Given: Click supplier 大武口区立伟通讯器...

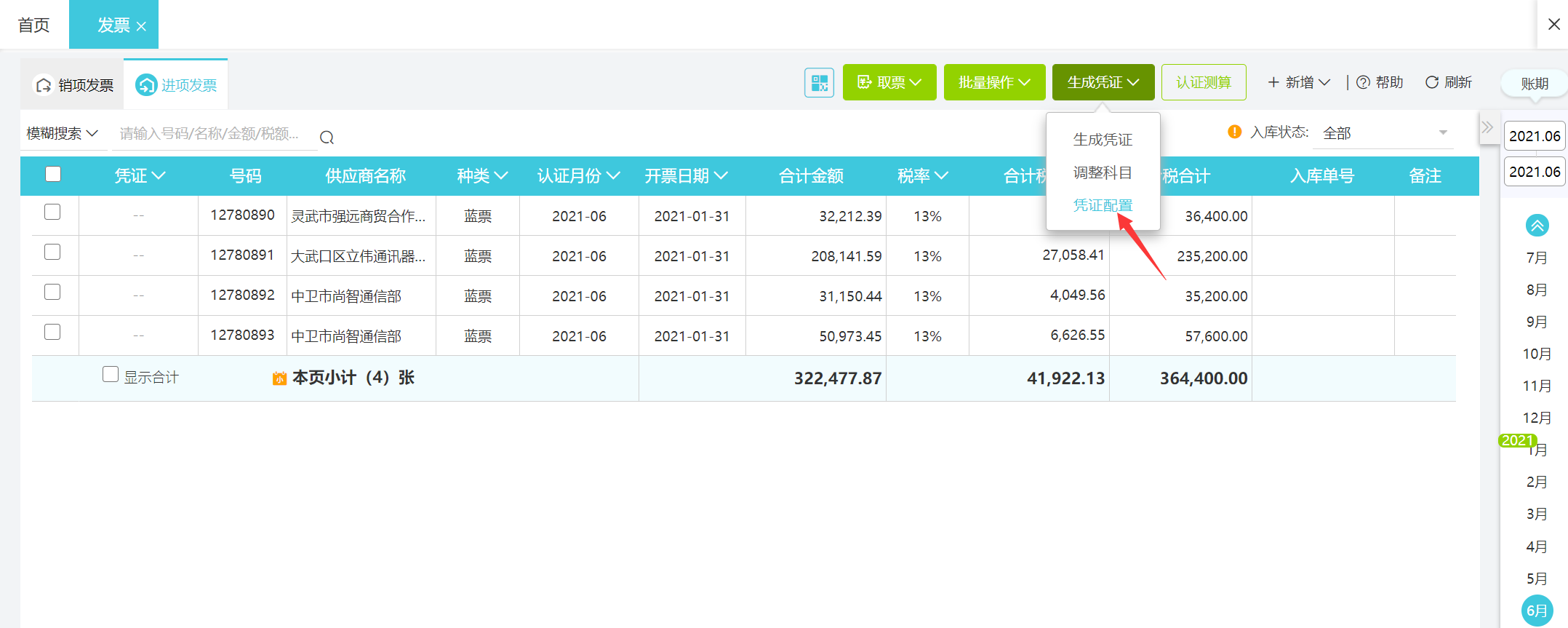Looking at the screenshot, I should [x=358, y=256].
